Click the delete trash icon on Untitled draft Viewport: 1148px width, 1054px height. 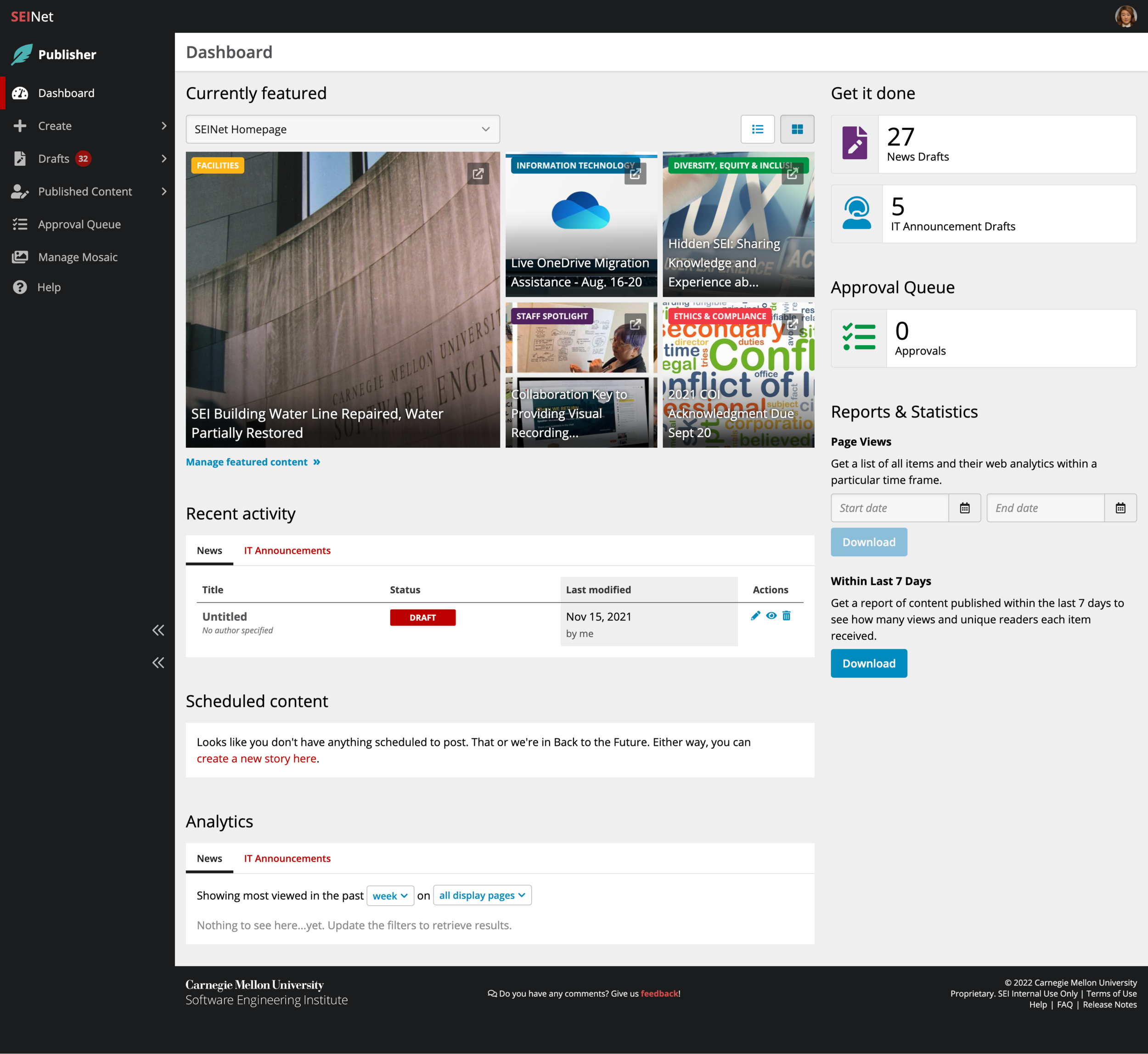(787, 616)
